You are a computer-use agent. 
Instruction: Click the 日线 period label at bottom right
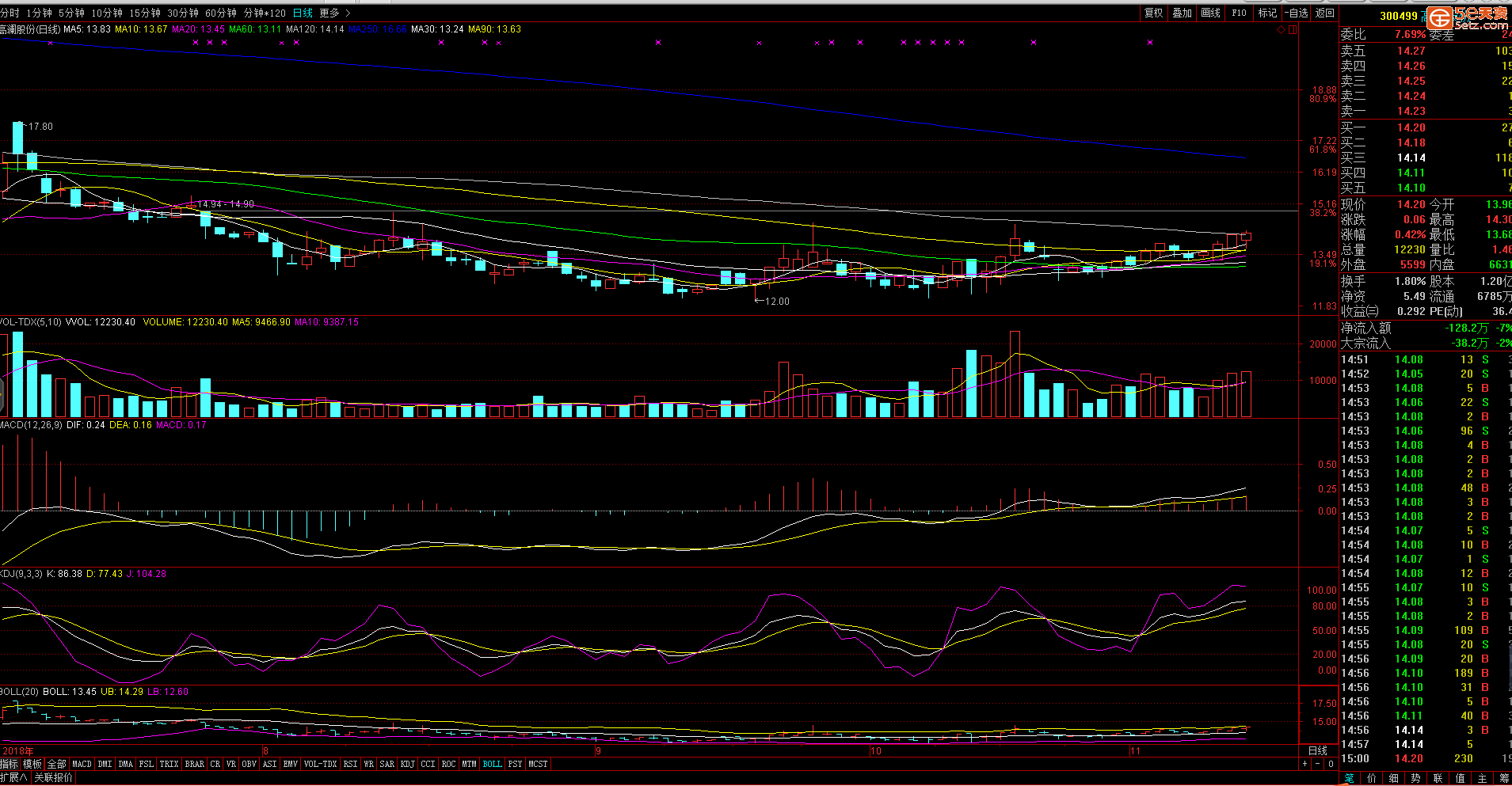click(1317, 750)
